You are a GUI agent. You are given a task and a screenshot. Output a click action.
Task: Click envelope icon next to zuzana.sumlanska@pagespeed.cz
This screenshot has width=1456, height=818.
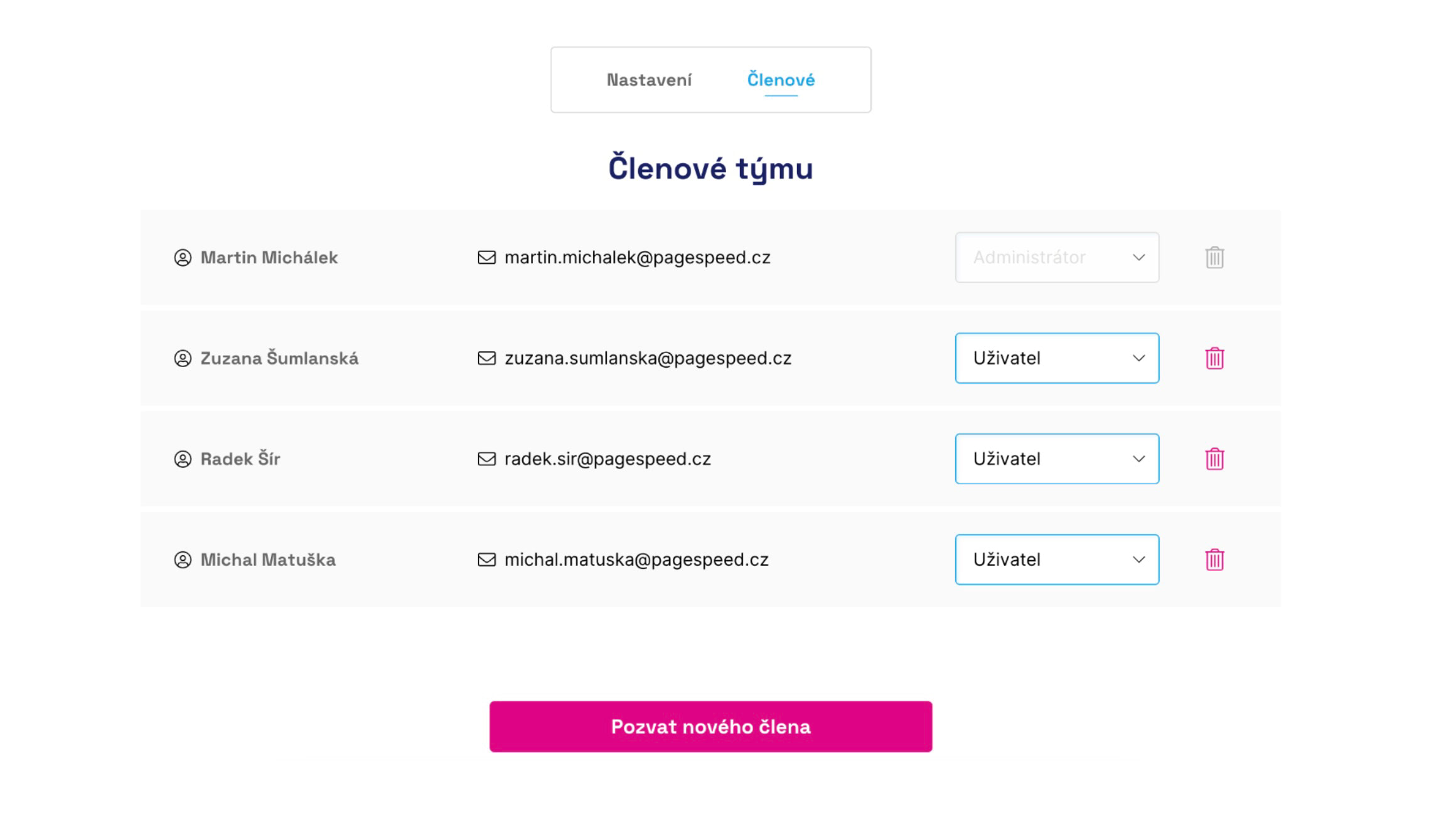[486, 358]
